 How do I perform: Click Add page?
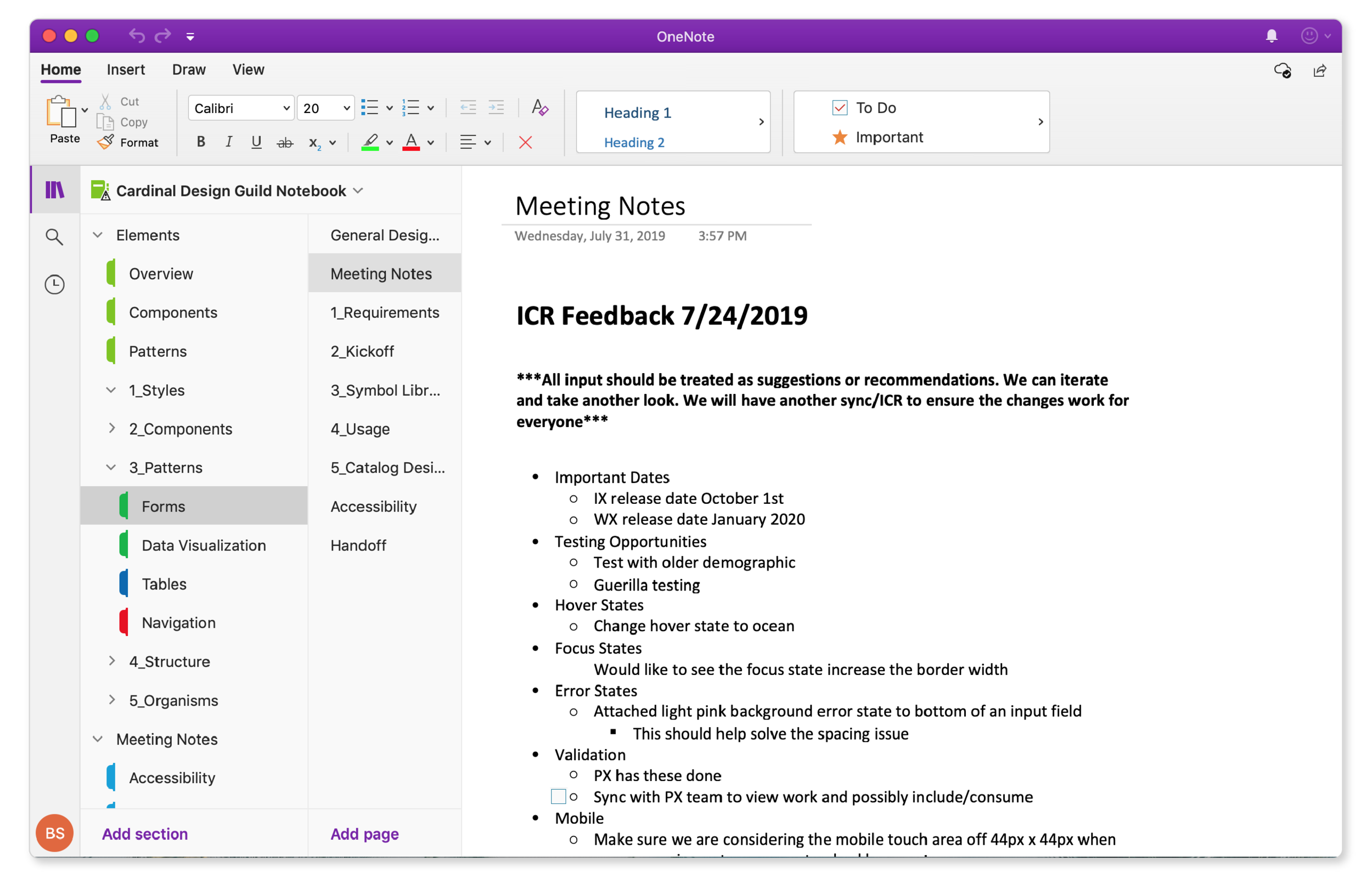tap(364, 834)
